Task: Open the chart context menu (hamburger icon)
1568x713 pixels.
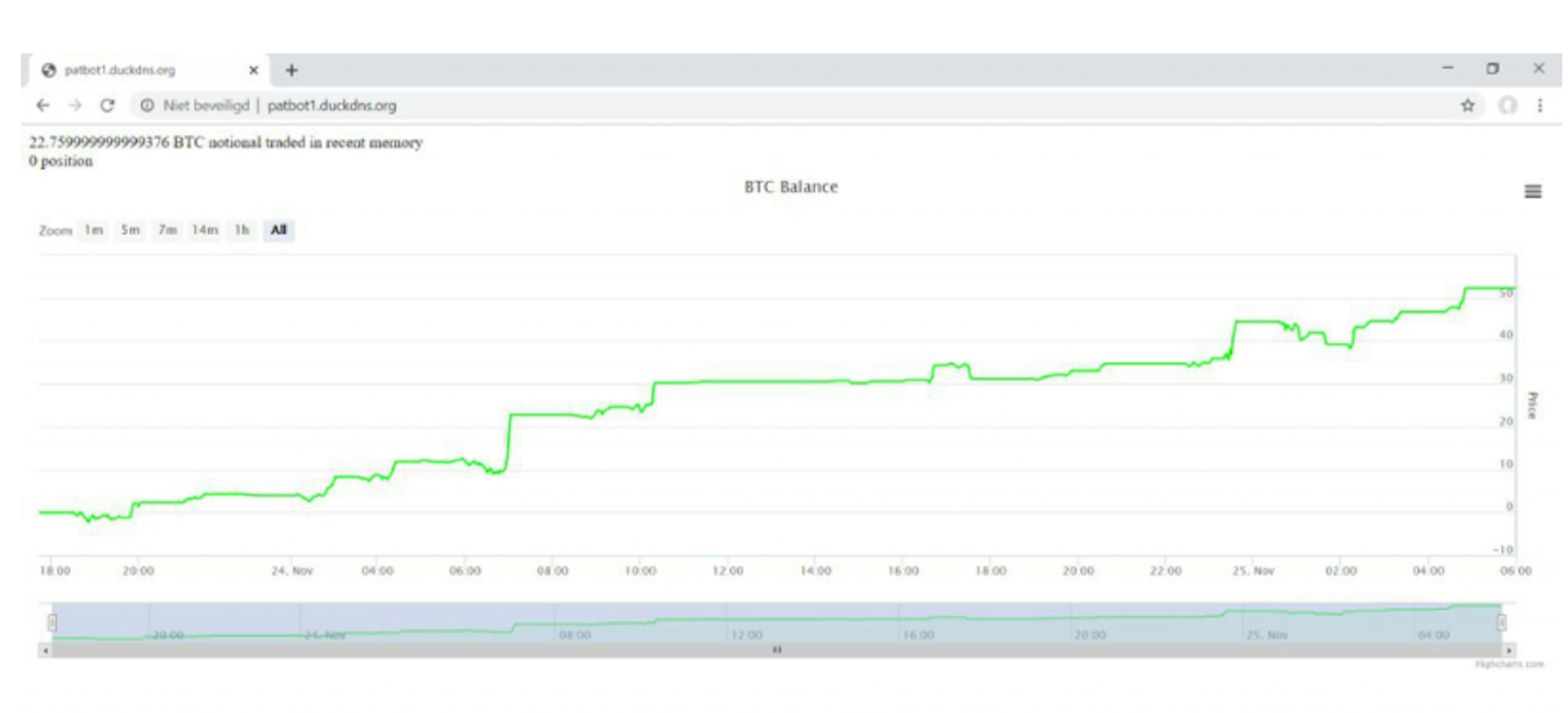Action: click(1533, 192)
